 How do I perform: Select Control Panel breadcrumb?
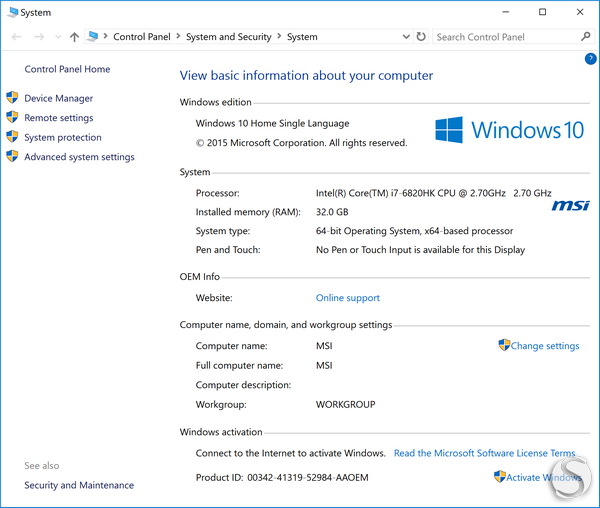click(142, 37)
